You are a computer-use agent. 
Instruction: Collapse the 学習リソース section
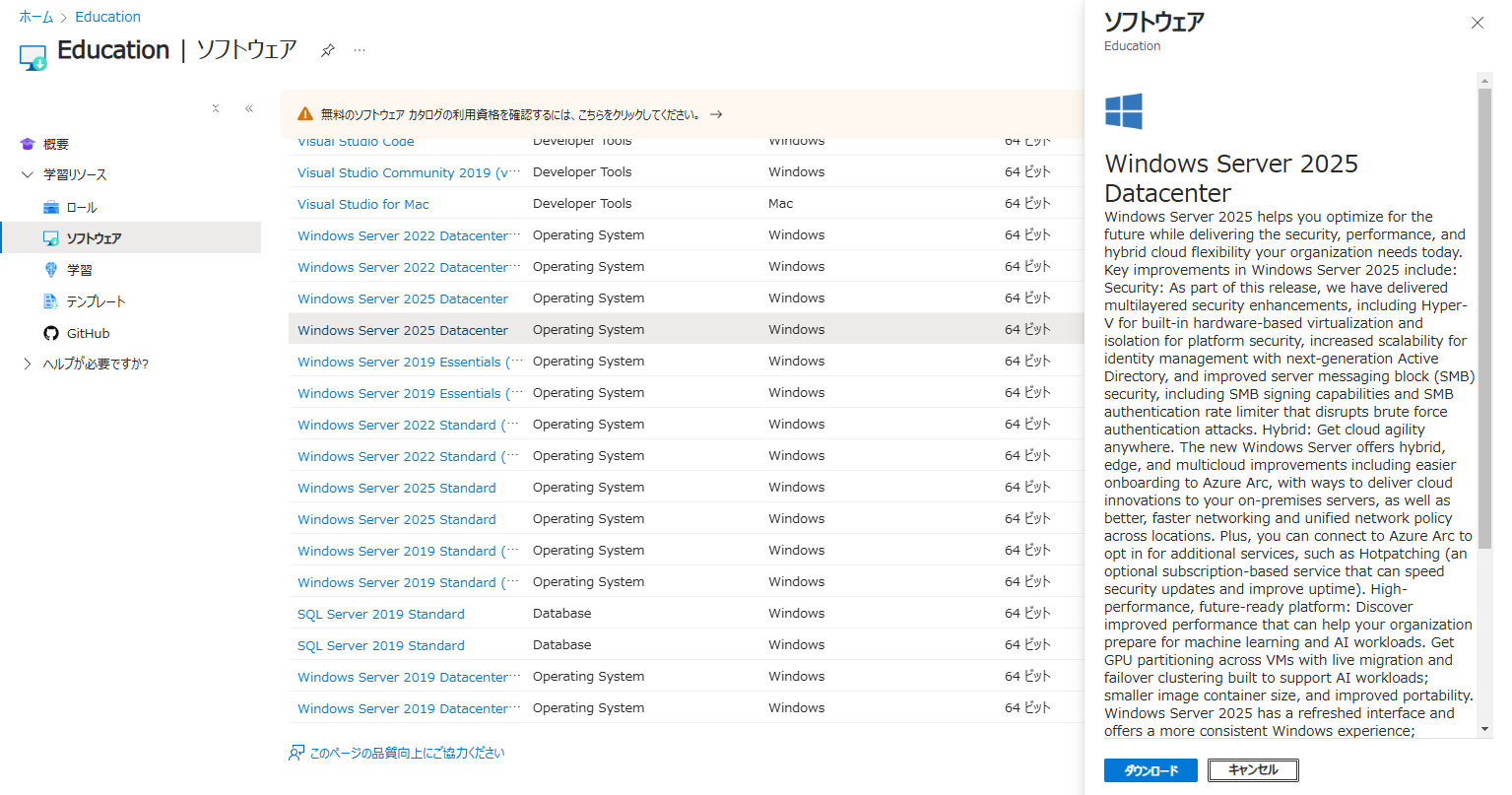(28, 174)
